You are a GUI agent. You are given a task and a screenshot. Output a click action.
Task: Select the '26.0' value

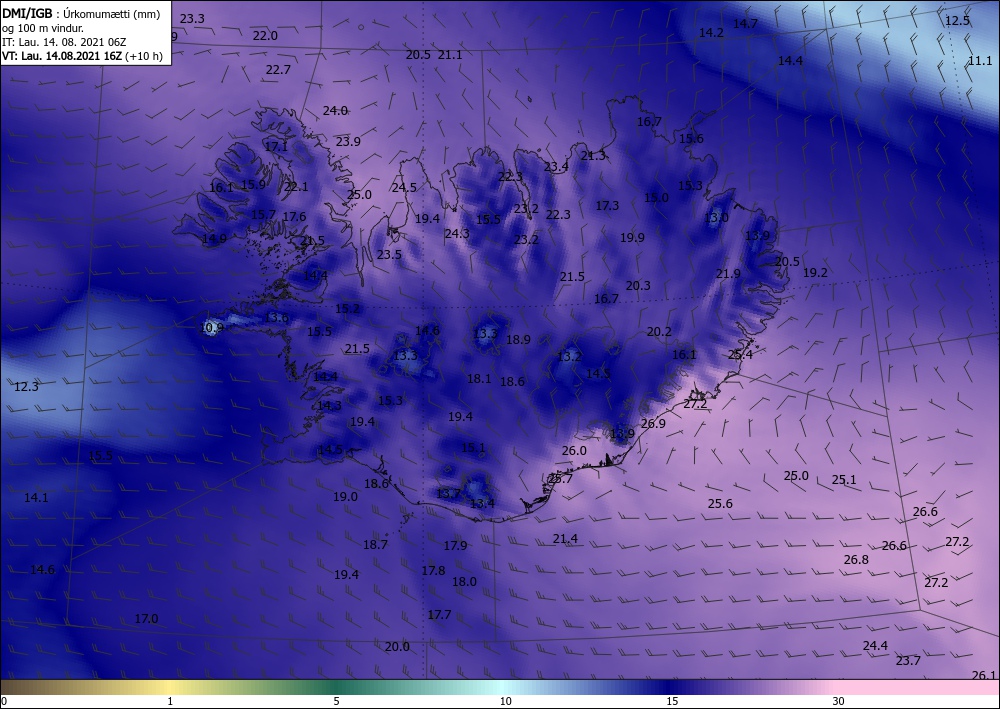[x=574, y=450]
